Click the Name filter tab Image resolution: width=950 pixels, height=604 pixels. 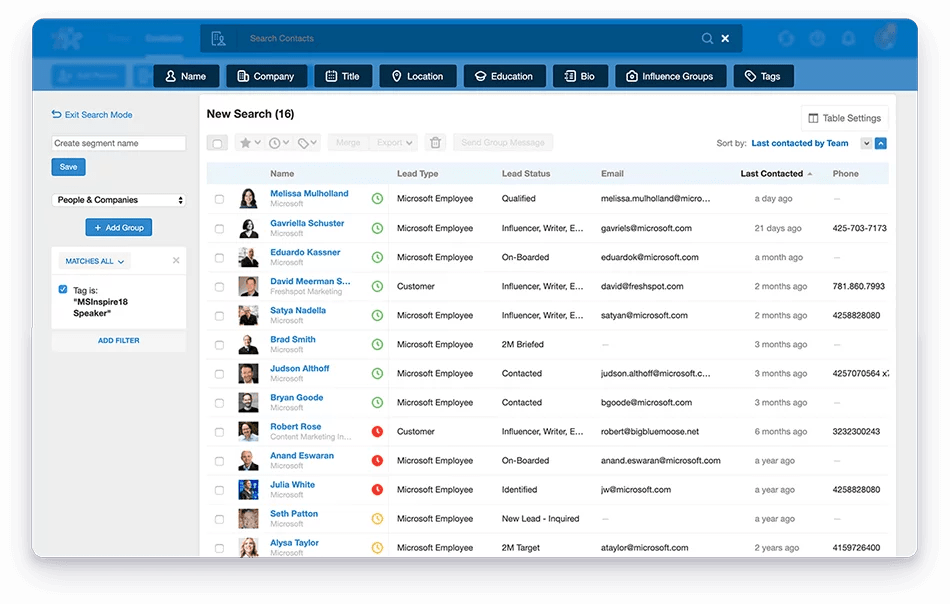[185, 75]
